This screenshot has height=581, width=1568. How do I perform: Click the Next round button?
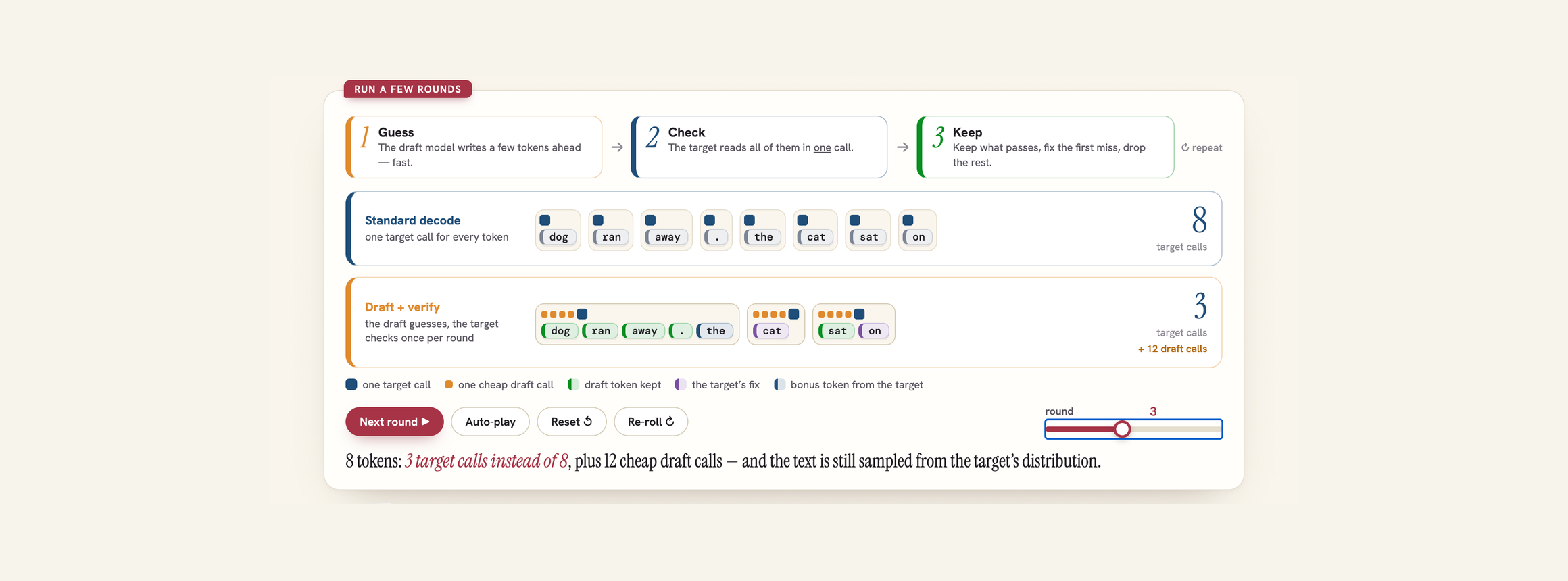394,422
